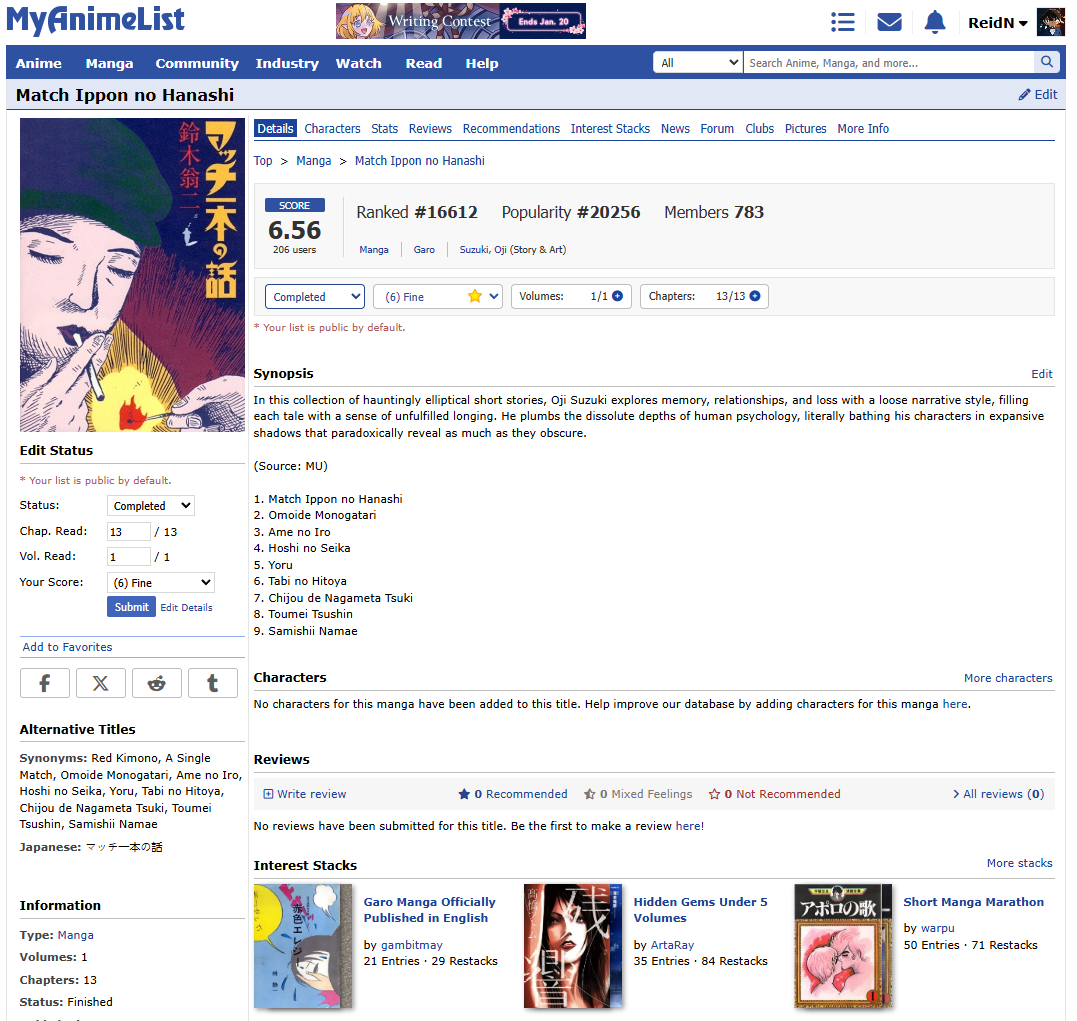This screenshot has width=1077, height=1021.
Task: Click warpu user link
Action: [x=938, y=928]
